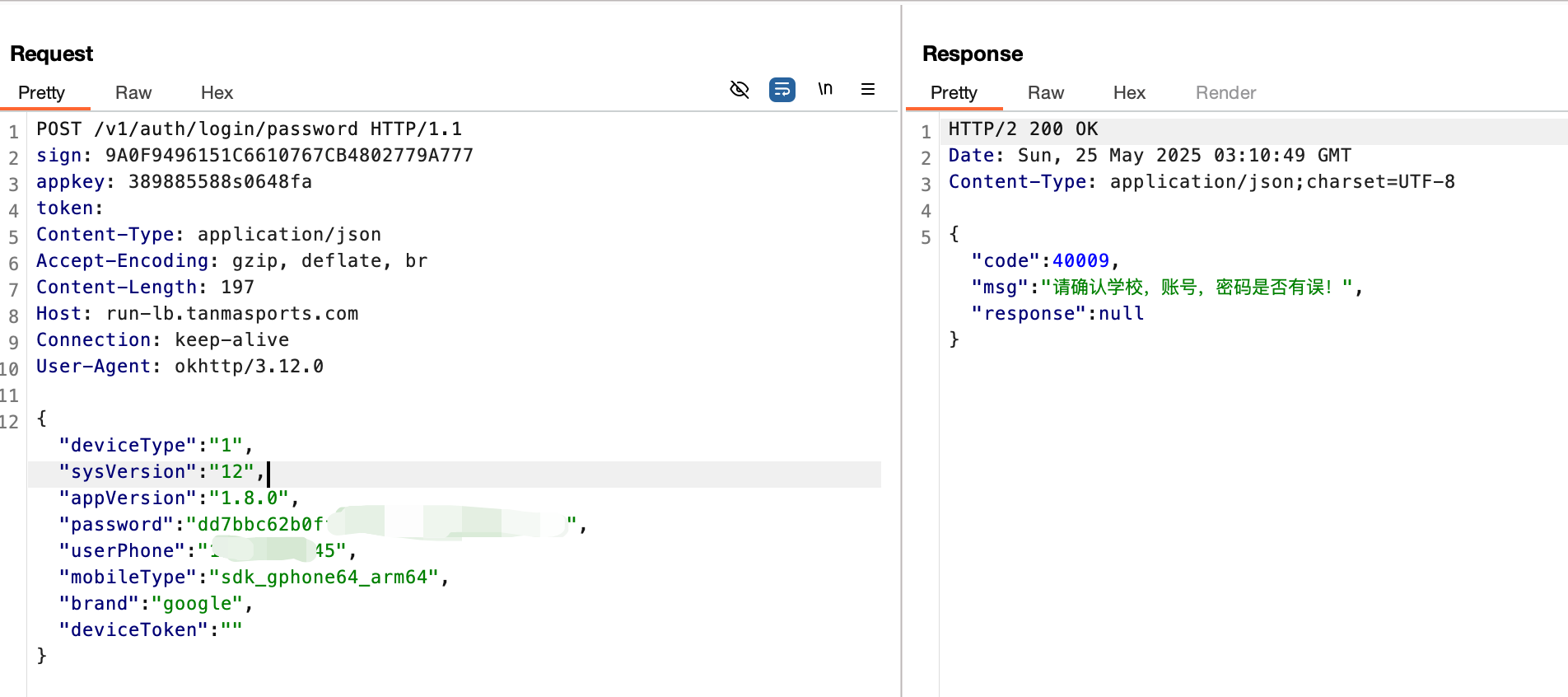Click the Connection: keep-alive line
Image resolution: width=1568 pixels, height=697 pixels.
(x=162, y=340)
